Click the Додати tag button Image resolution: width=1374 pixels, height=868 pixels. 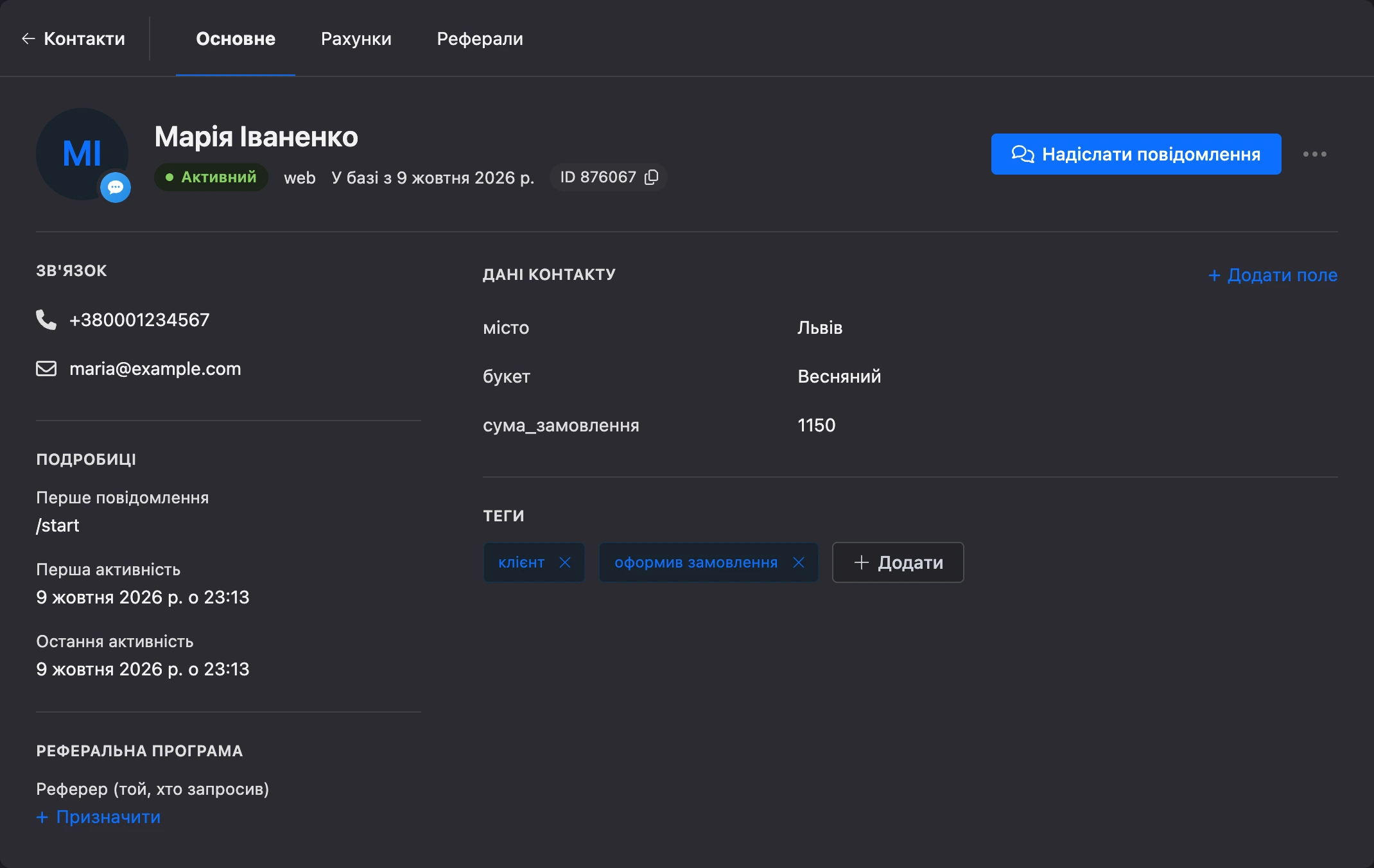[x=898, y=562]
